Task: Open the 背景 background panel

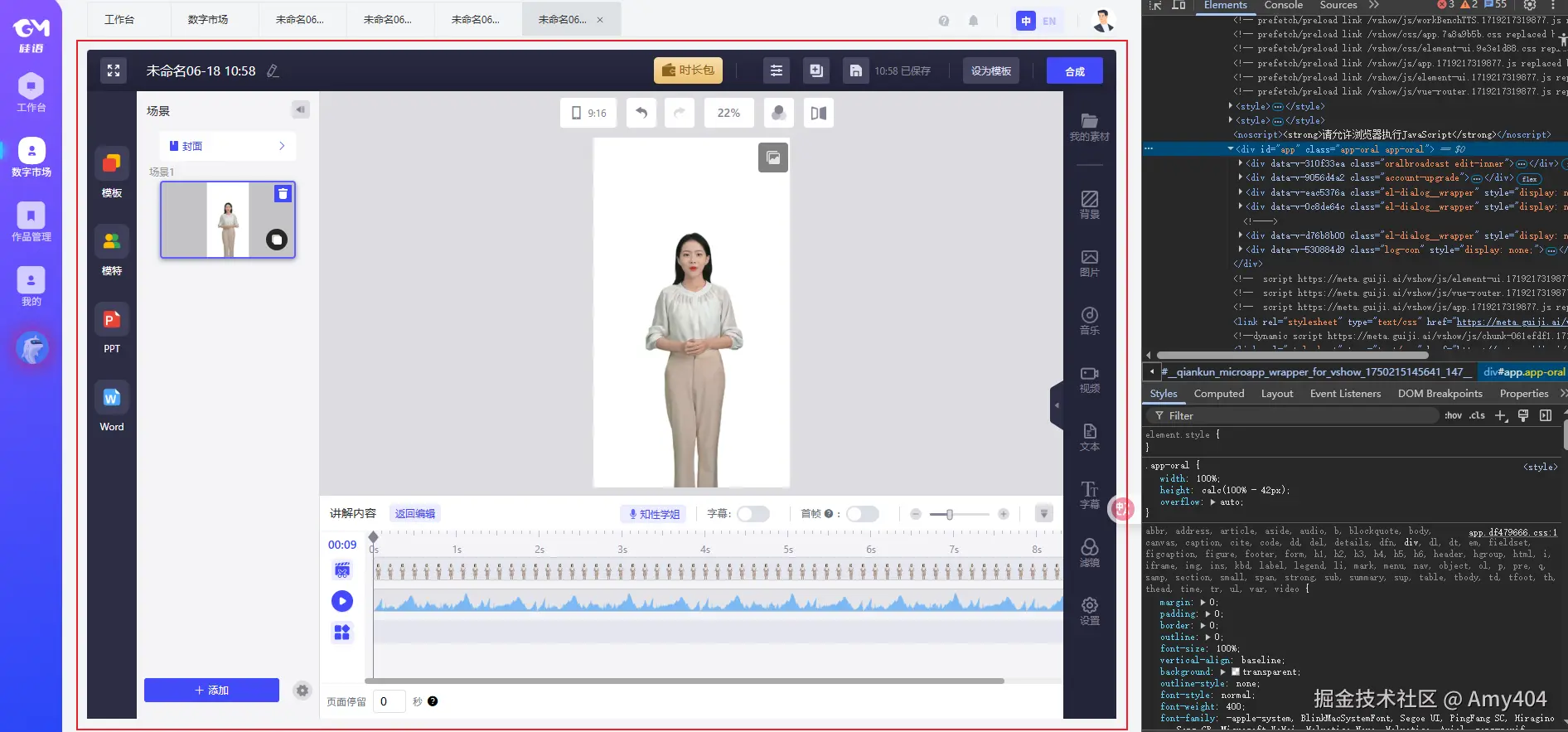Action: coord(1089,204)
